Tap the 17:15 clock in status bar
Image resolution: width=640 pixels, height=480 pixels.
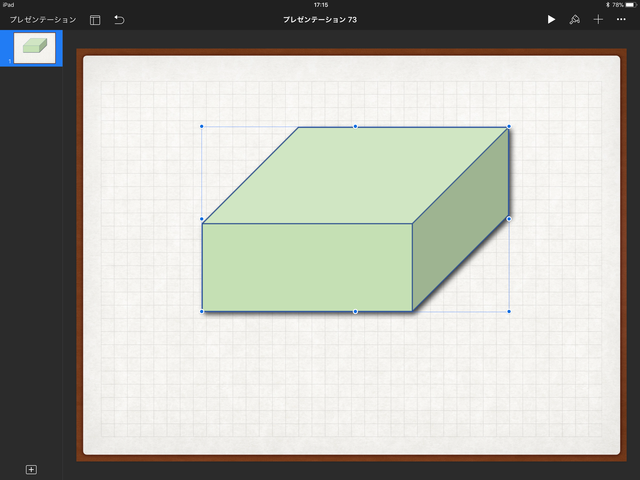pyautogui.click(x=321, y=5)
